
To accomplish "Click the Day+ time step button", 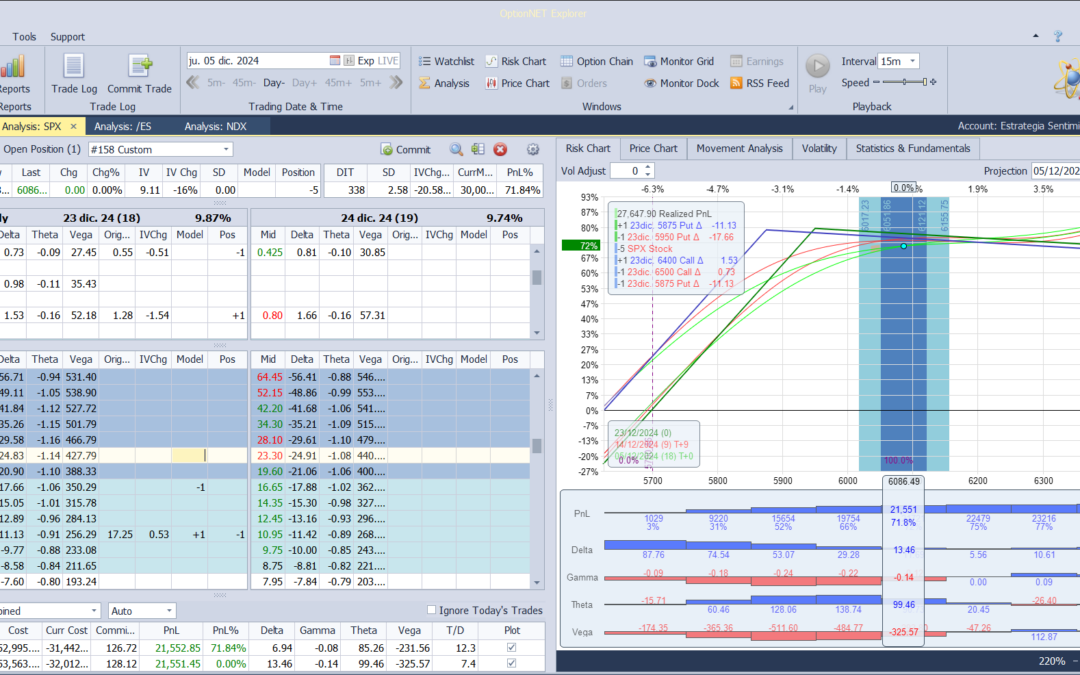I will point(304,83).
